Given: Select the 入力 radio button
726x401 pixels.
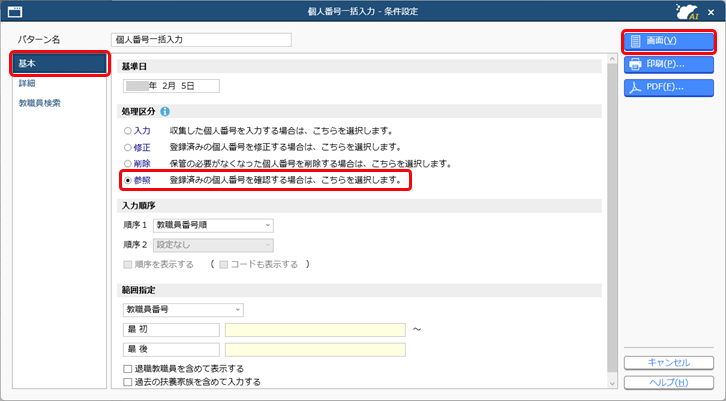Looking at the screenshot, I should pos(128,131).
